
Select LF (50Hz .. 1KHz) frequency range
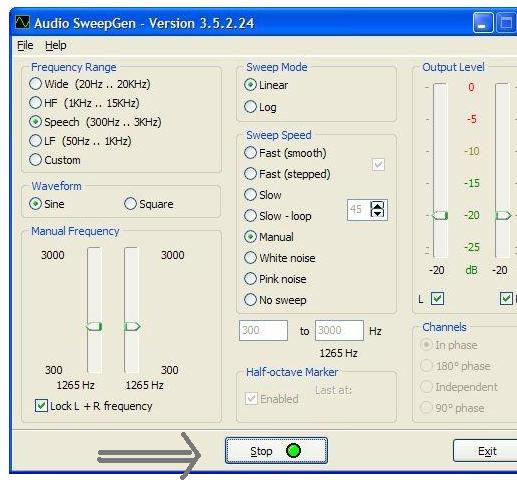[80, 141]
